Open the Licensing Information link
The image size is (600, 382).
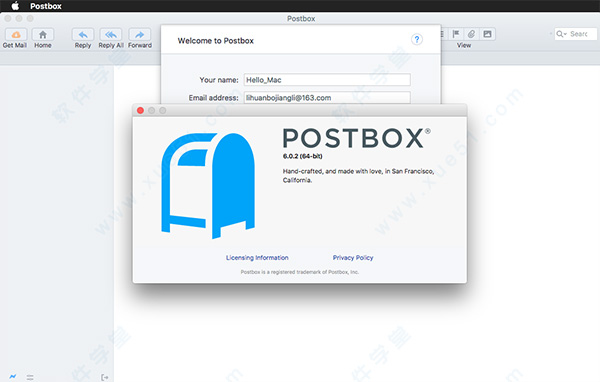[x=257, y=258]
